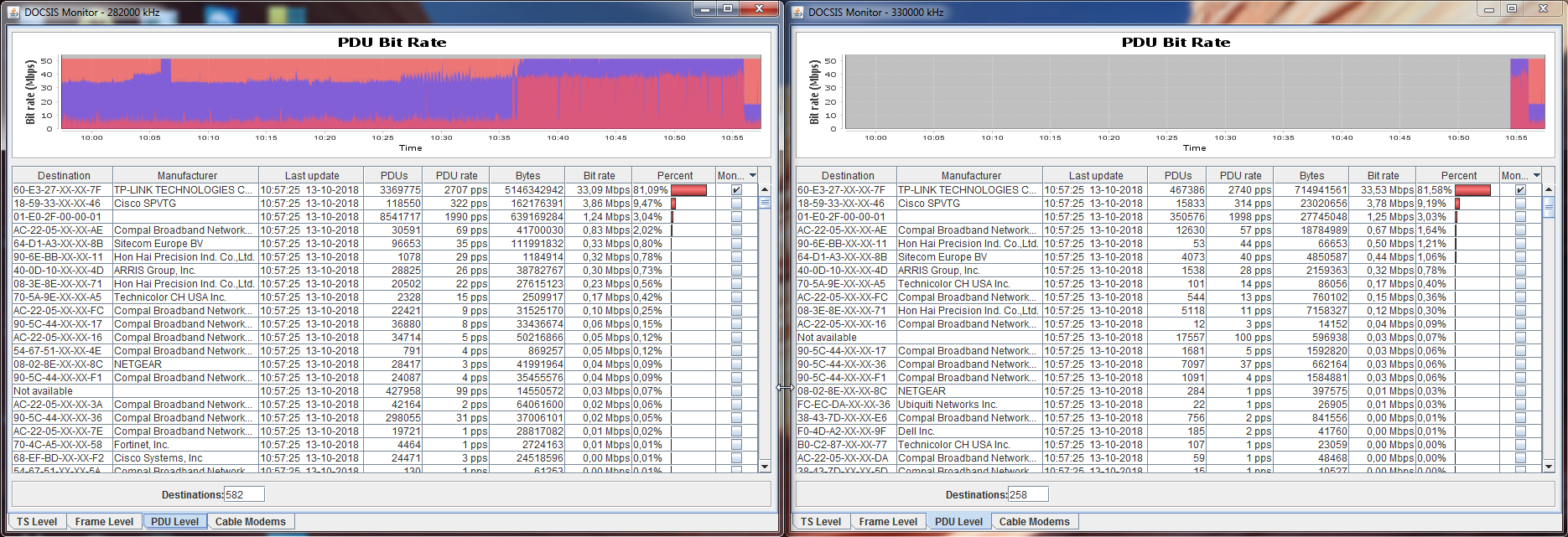
Task: Select PDU Level tab in 330000 kHz window
Action: [x=958, y=522]
